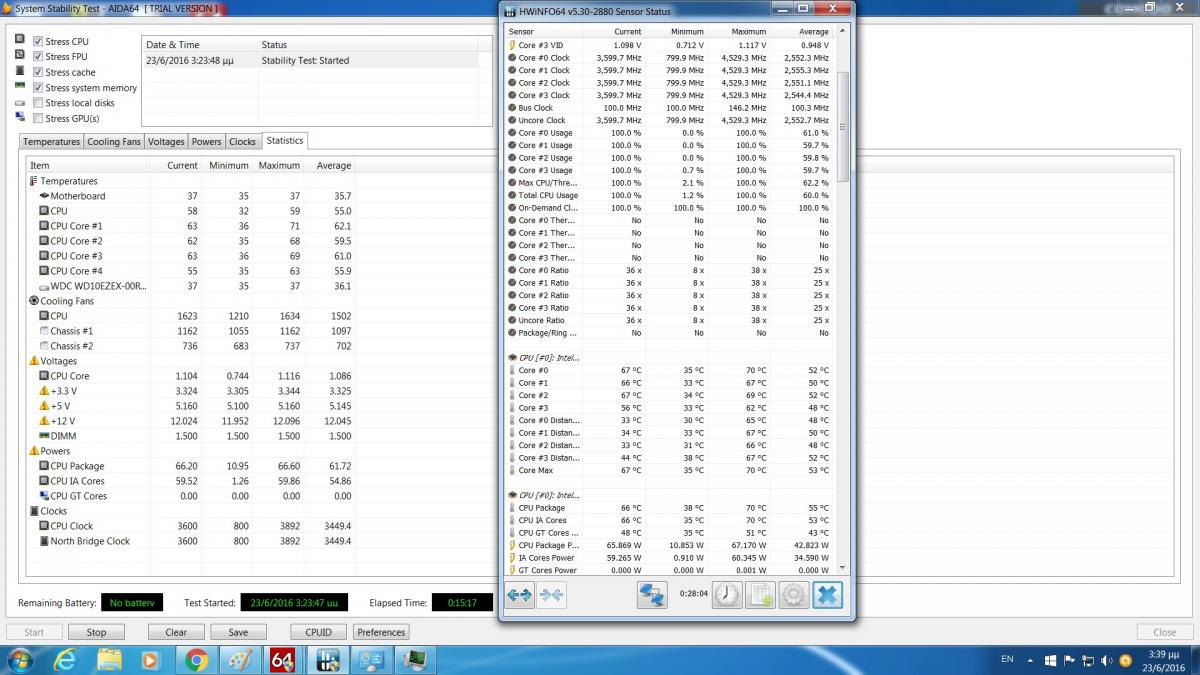The width and height of the screenshot is (1200, 675).
Task: Click the Stress FPU icon
Action: pyautogui.click(x=20, y=56)
